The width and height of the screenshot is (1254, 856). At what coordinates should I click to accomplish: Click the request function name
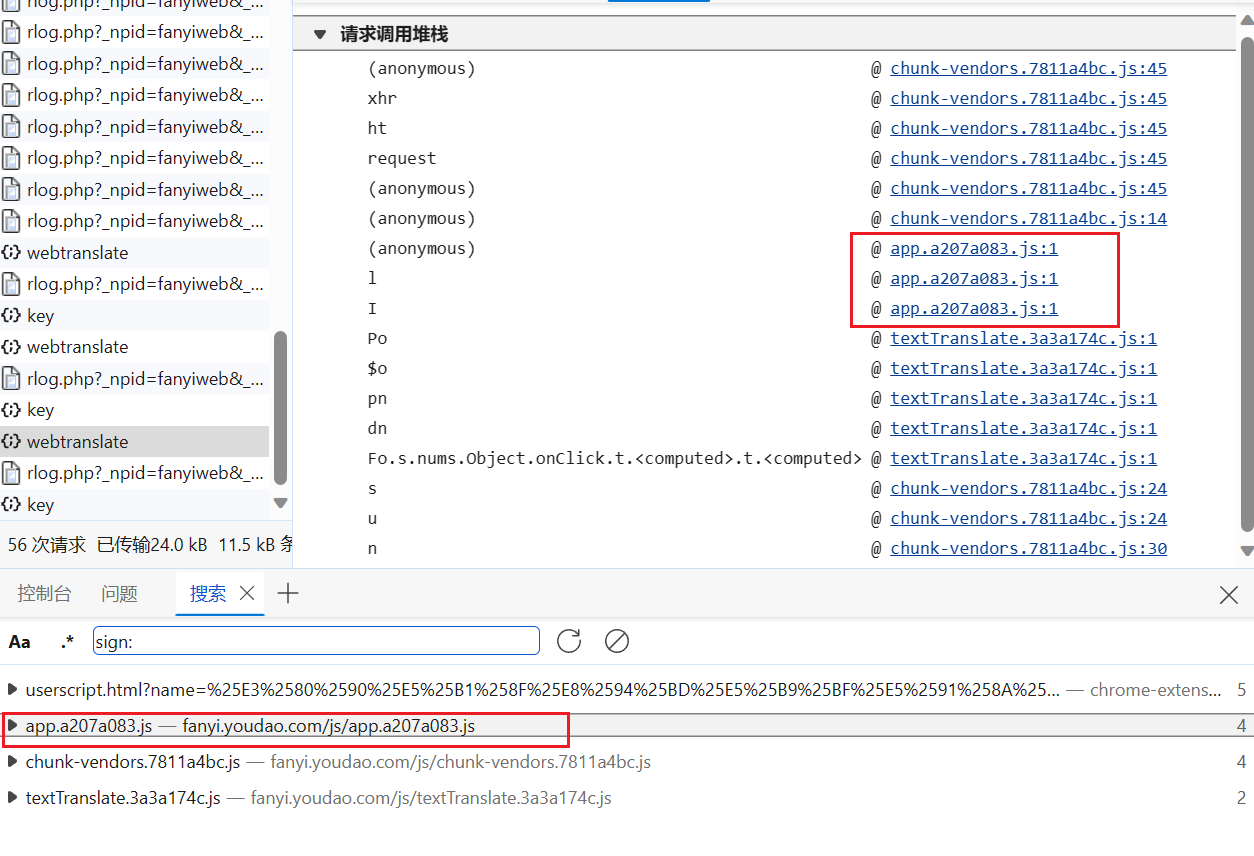[x=402, y=158]
